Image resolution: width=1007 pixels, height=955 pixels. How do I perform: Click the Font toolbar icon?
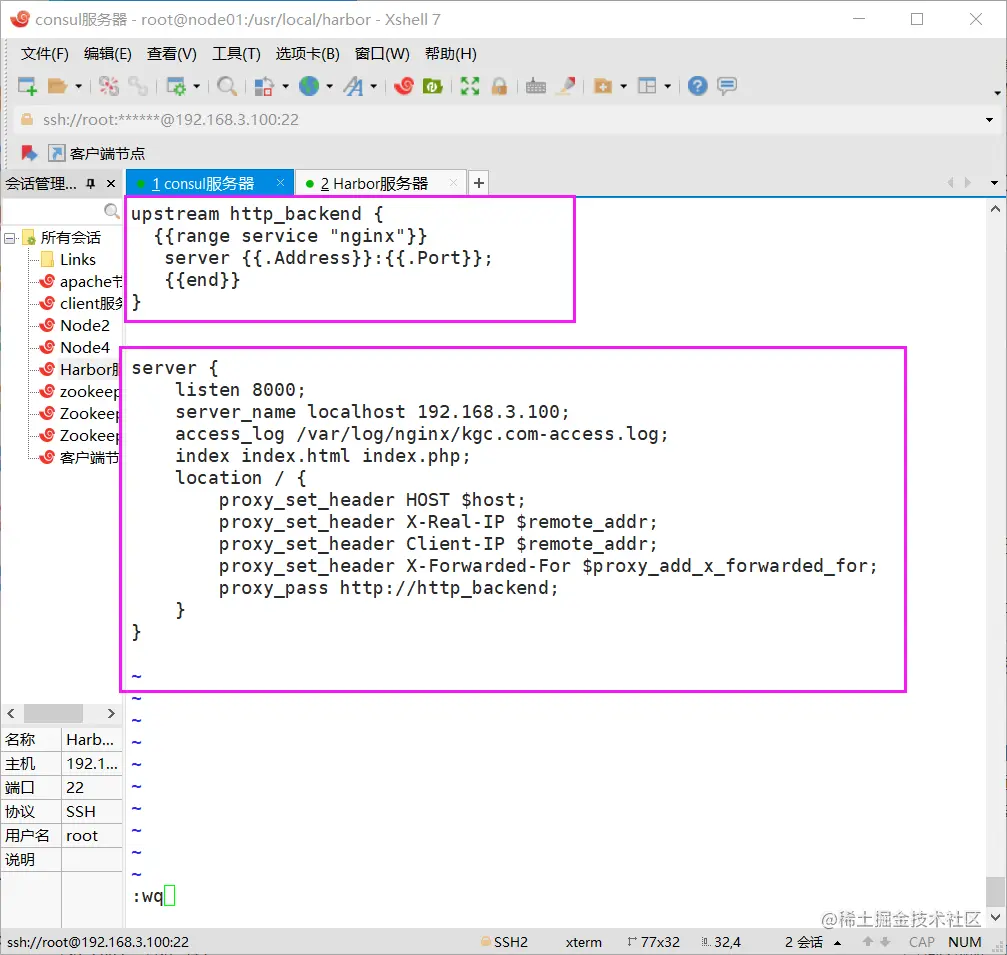(x=353, y=86)
